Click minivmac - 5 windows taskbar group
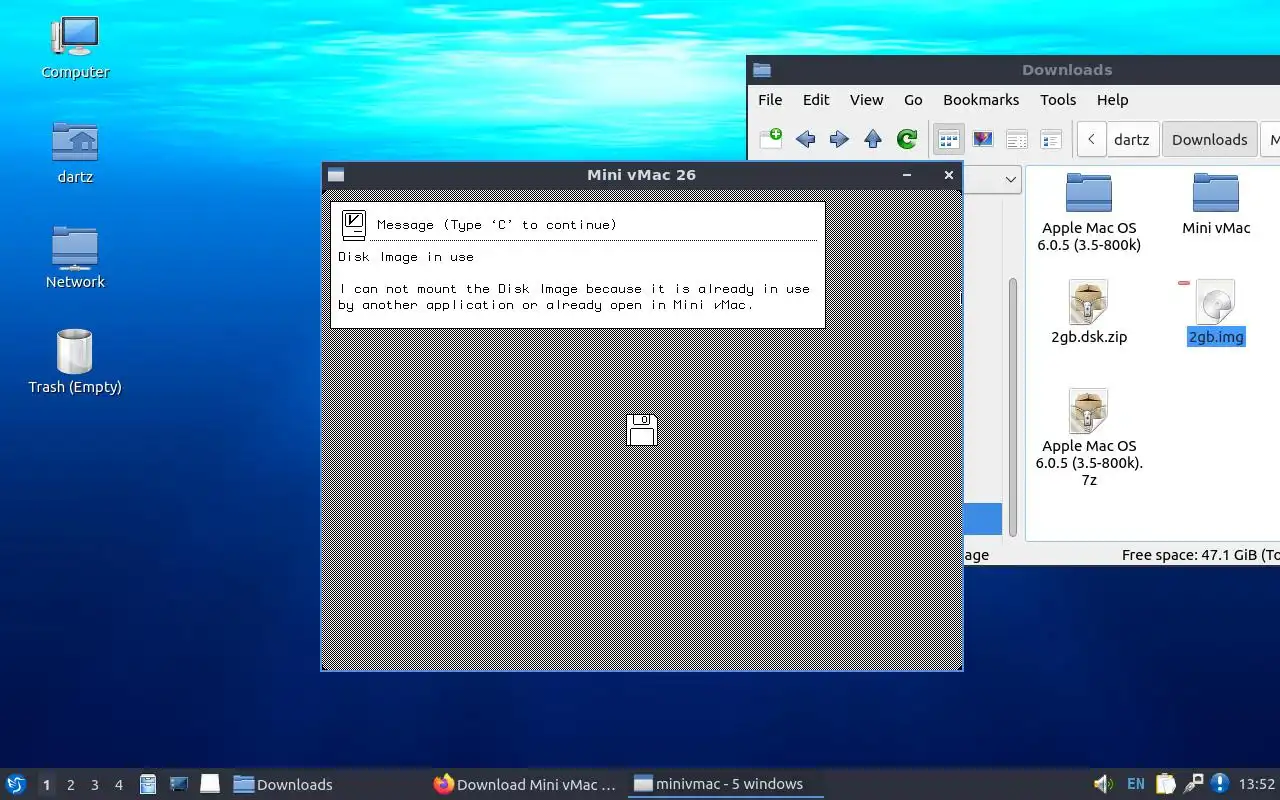 (x=726, y=785)
